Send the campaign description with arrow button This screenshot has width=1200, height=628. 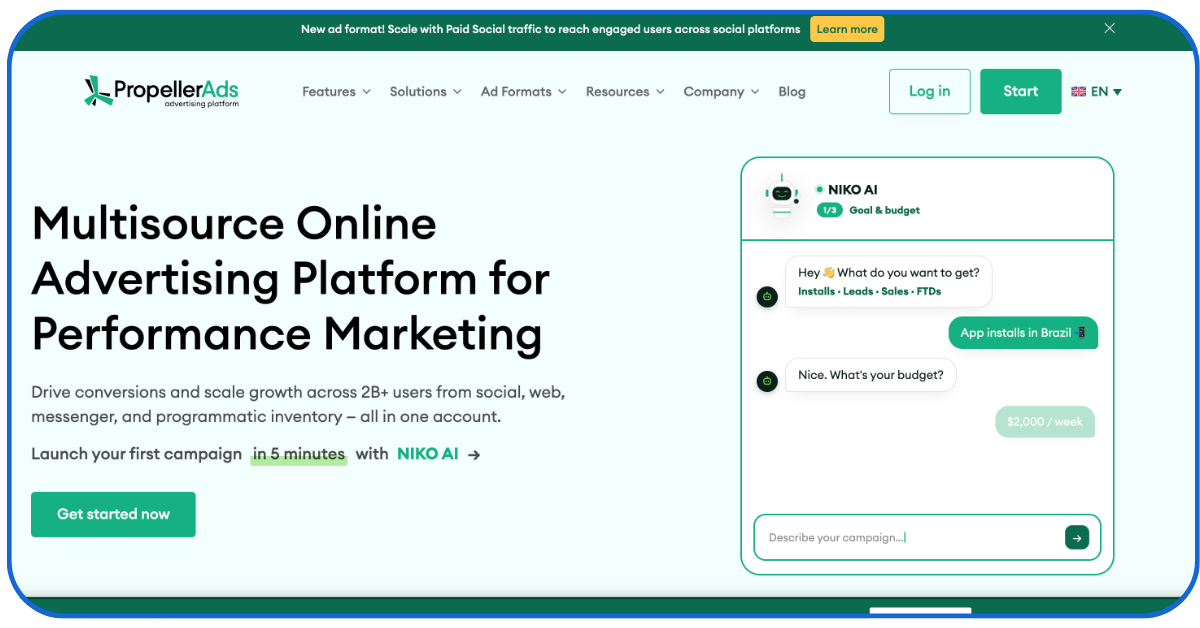pos(1077,538)
